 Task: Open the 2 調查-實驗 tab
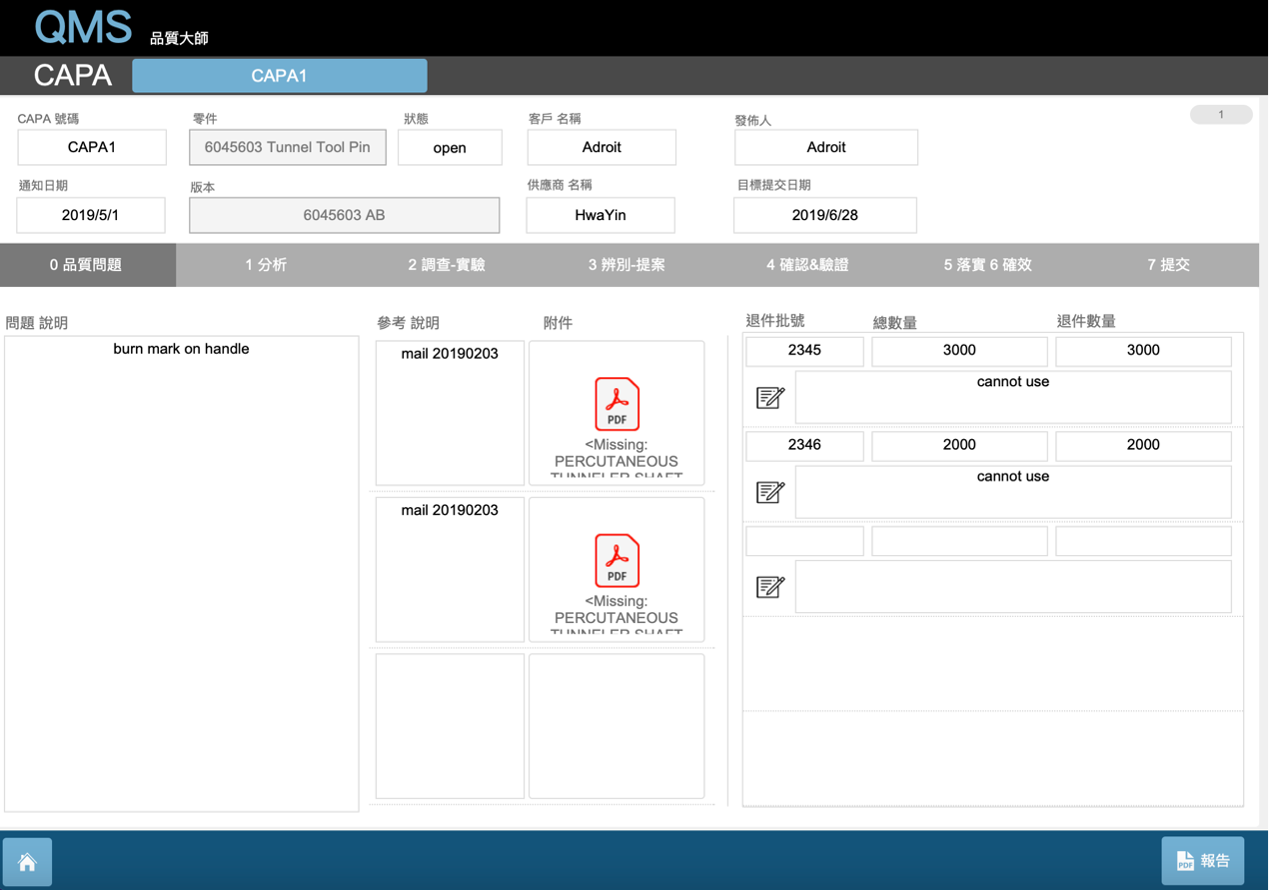(x=446, y=265)
